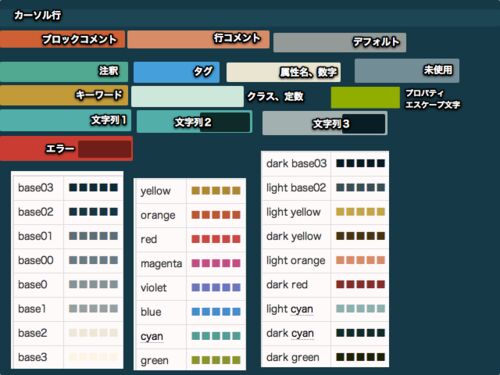The width and height of the screenshot is (500, 375).
Task: Click the light yellow color squares
Action: coord(360,212)
